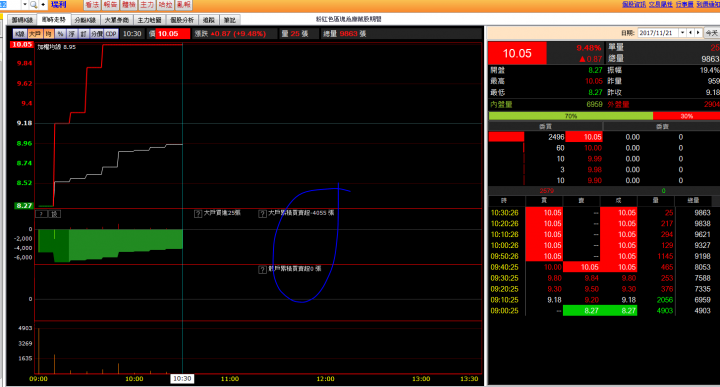Image resolution: width=720 pixels, height=387 pixels.
Task: Click the bid price 10.00 row with 60
Action: click(592, 148)
